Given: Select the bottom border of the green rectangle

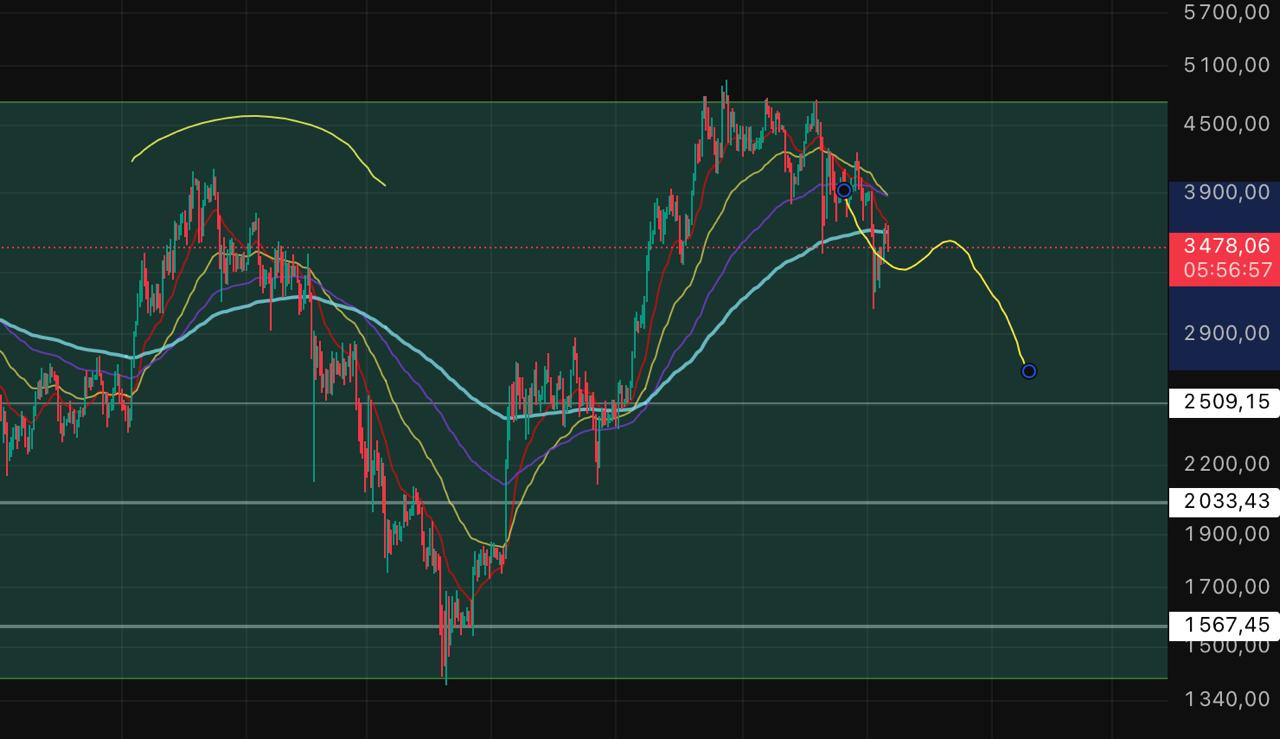Looking at the screenshot, I should coord(700,678).
